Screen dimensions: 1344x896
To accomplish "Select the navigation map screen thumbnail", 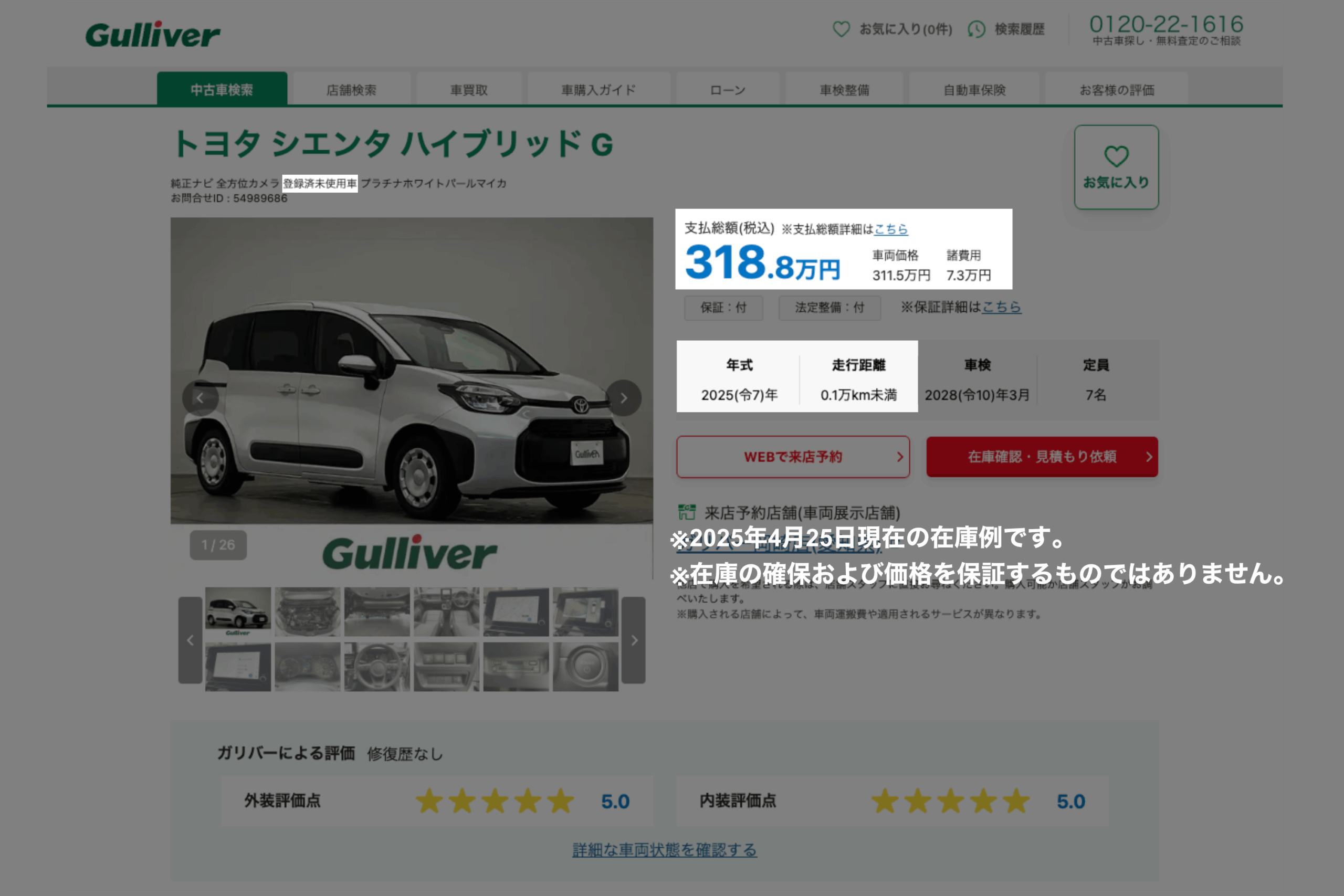I will (516, 612).
